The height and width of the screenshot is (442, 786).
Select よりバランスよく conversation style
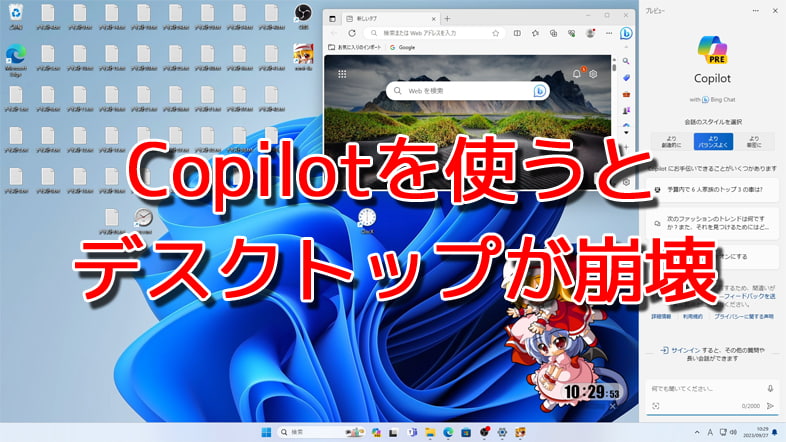tap(713, 142)
